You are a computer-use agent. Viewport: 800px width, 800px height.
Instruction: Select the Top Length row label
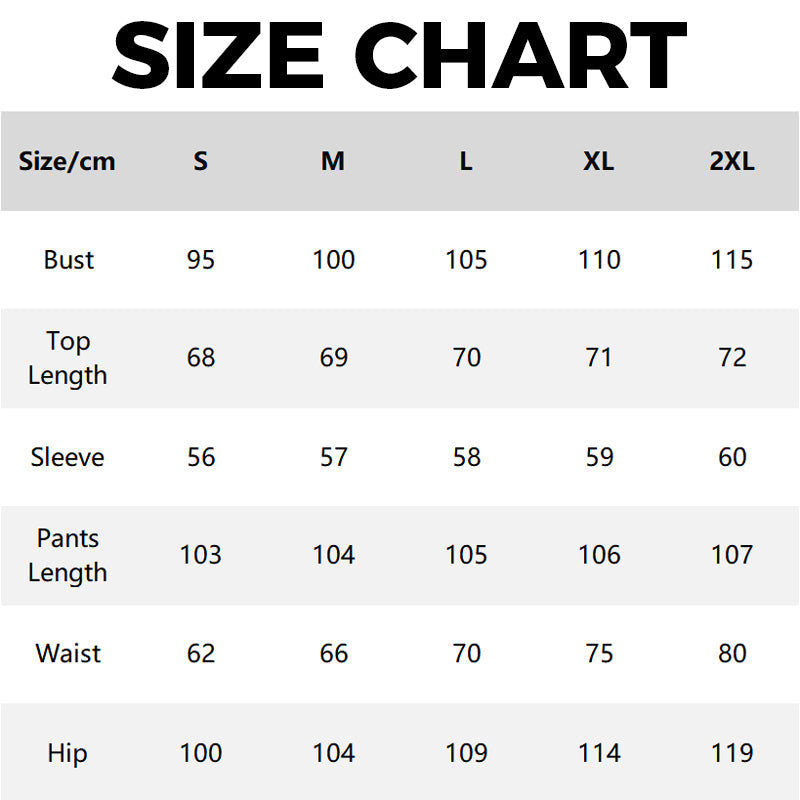(x=68, y=358)
